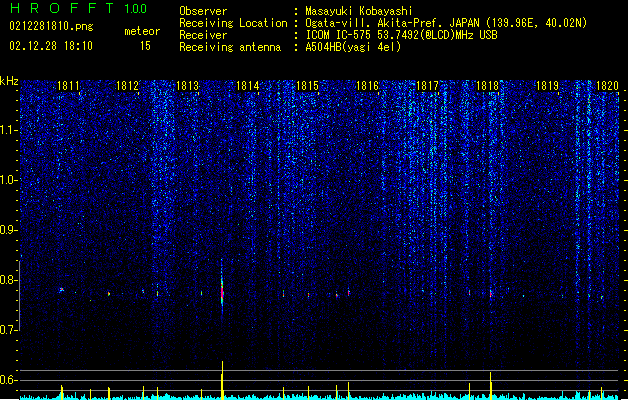Viewport: 629px width, 400px height.
Task: Click the Ogata-vill. Akita-Pref. JAPAN location text
Action: tap(446, 23)
